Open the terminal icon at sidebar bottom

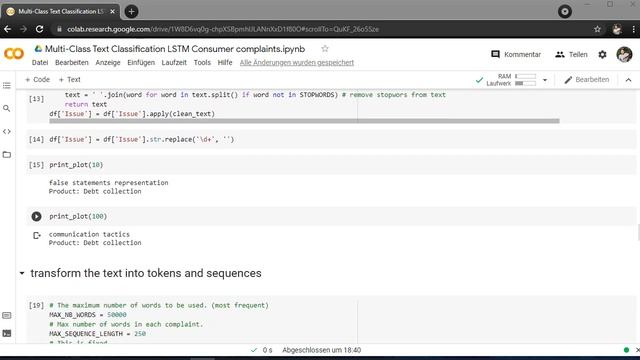(x=7, y=333)
